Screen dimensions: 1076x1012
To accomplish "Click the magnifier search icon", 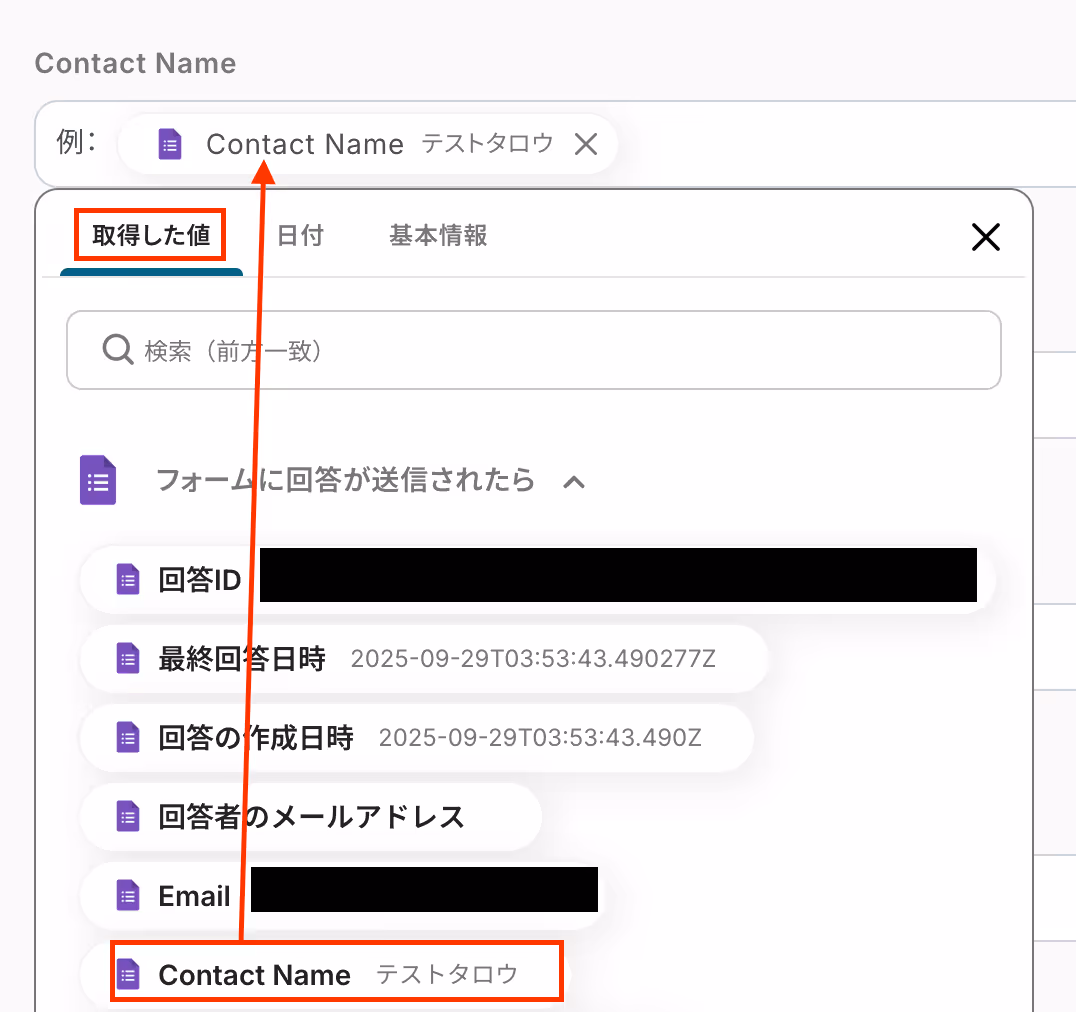I will [117, 349].
